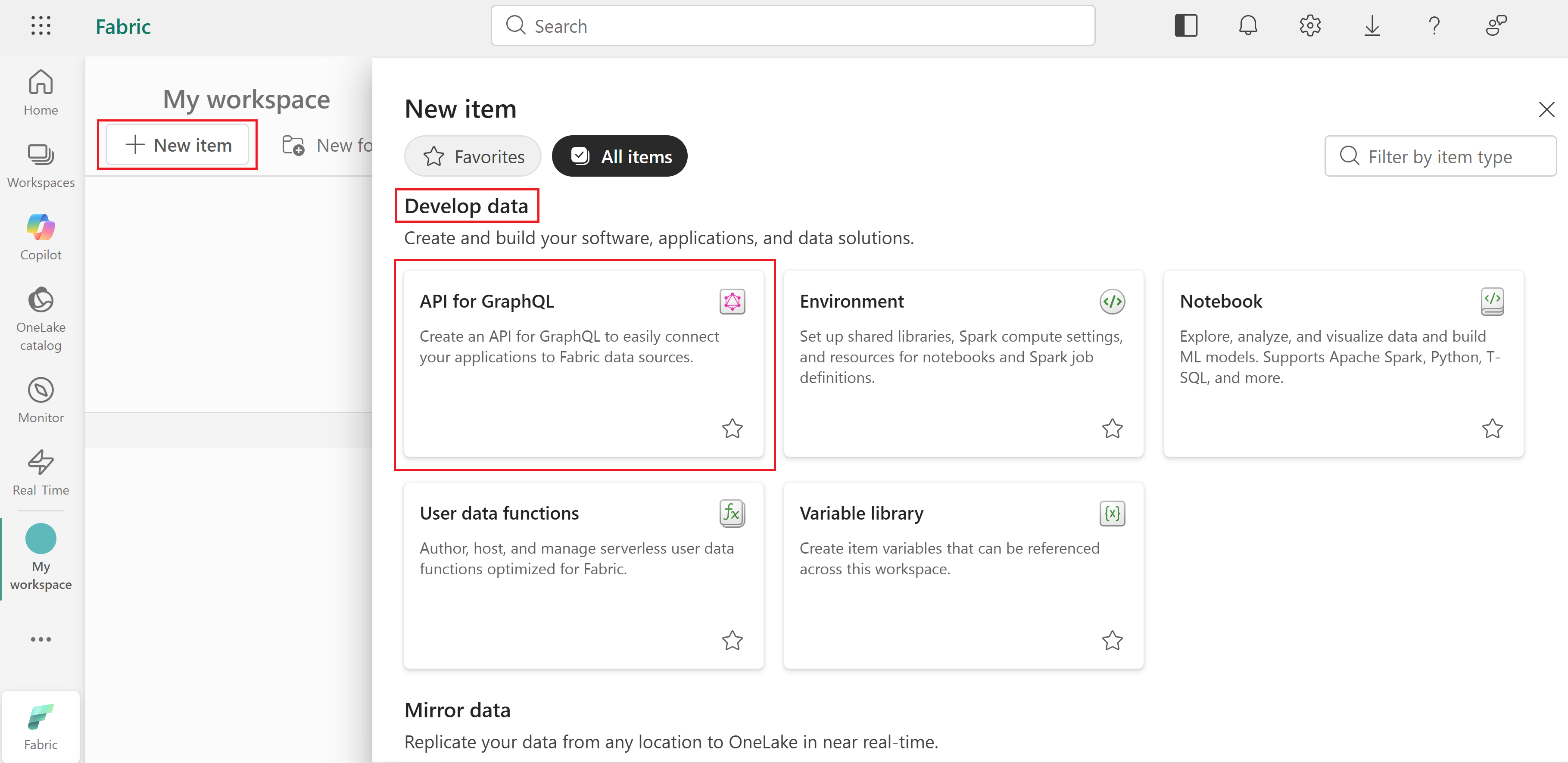Click the Develop data heading
Image resolution: width=1568 pixels, height=763 pixels.
(466, 206)
